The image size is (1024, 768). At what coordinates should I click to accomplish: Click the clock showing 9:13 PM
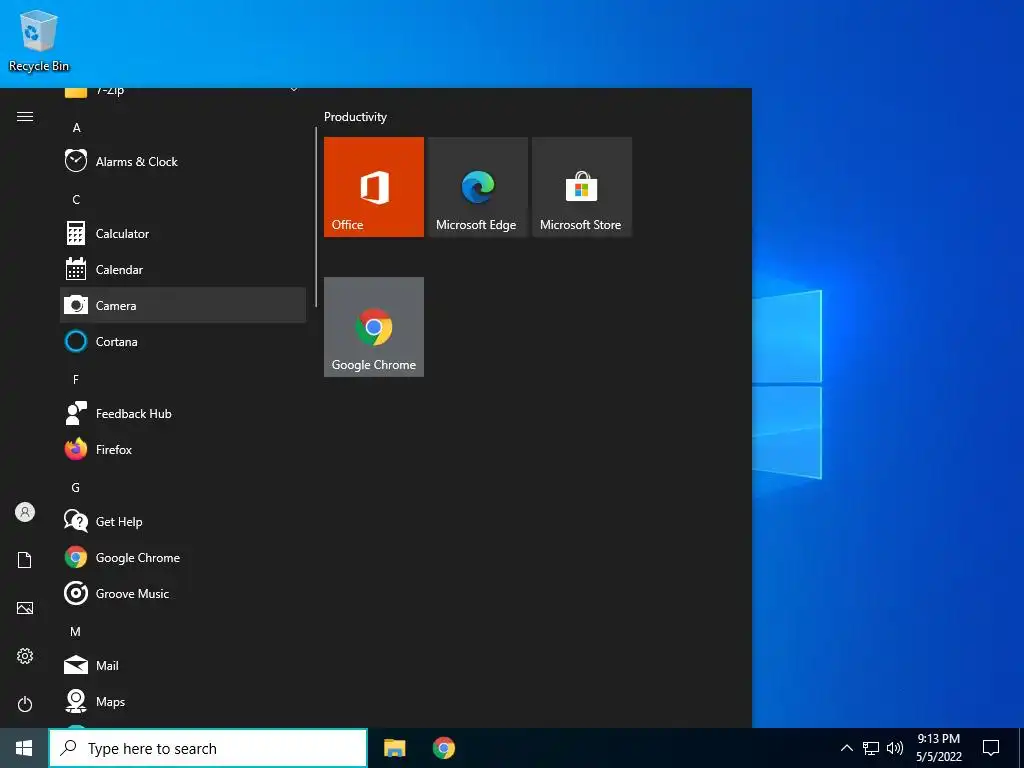tap(938, 748)
